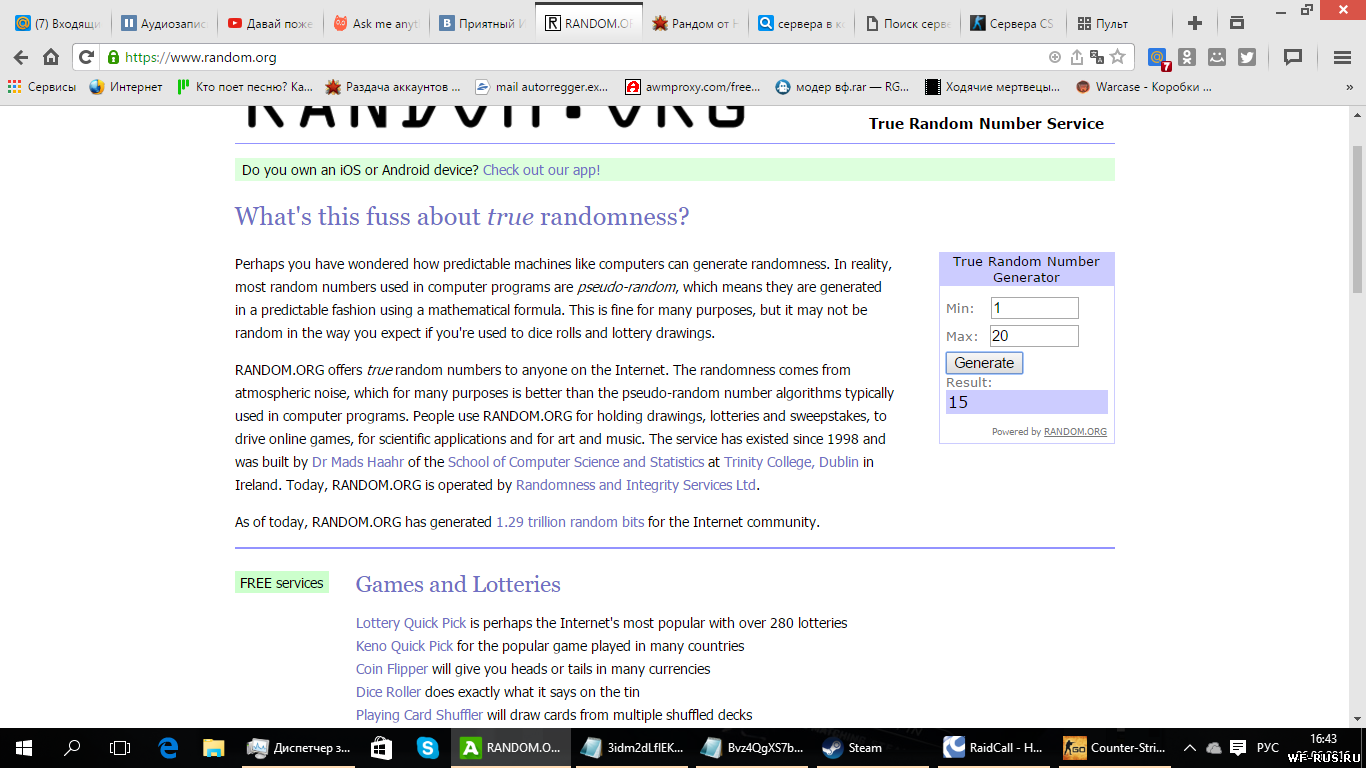Open the Warcase - Коробки bookmark

click(1144, 87)
